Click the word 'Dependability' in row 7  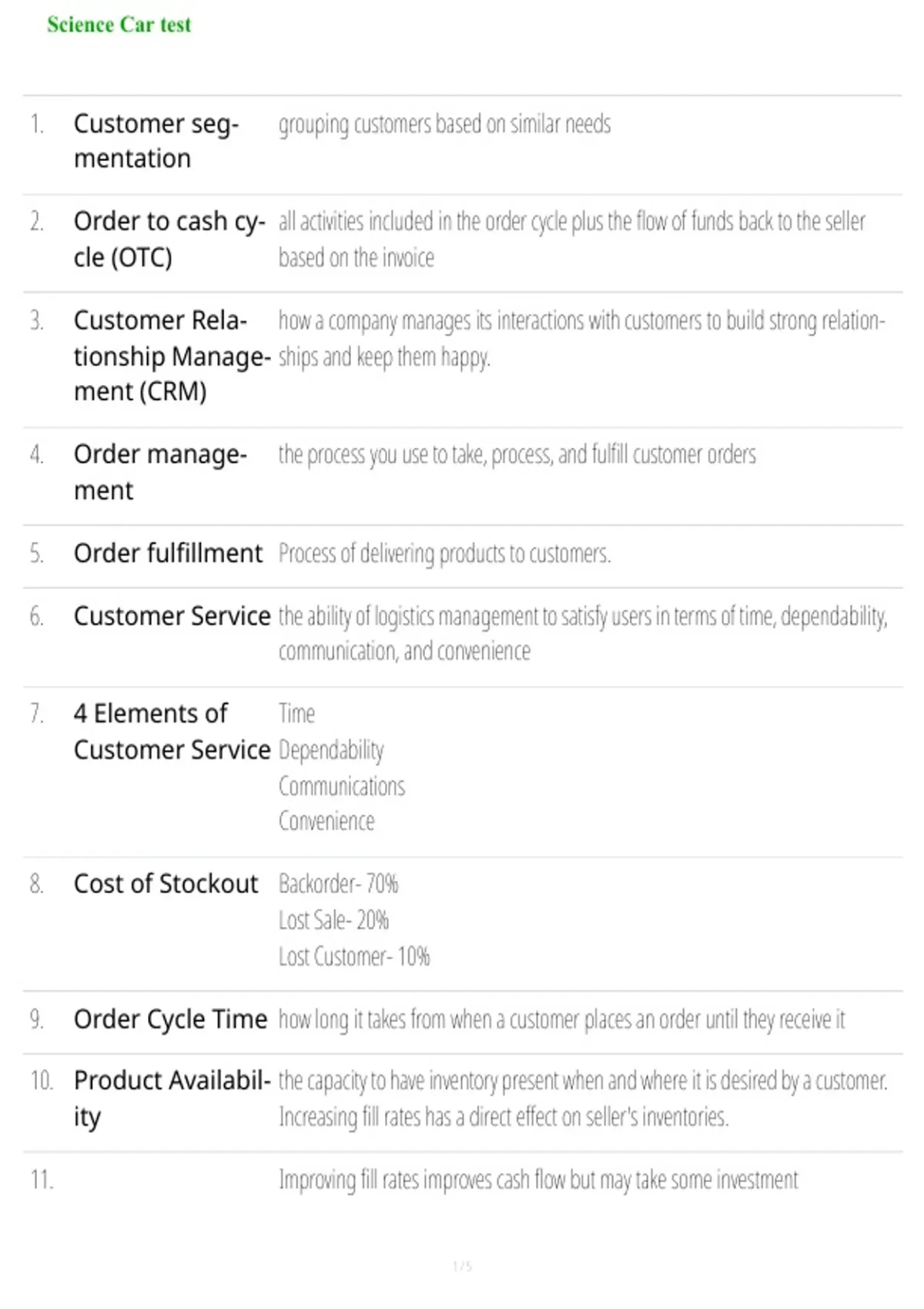coord(331,750)
